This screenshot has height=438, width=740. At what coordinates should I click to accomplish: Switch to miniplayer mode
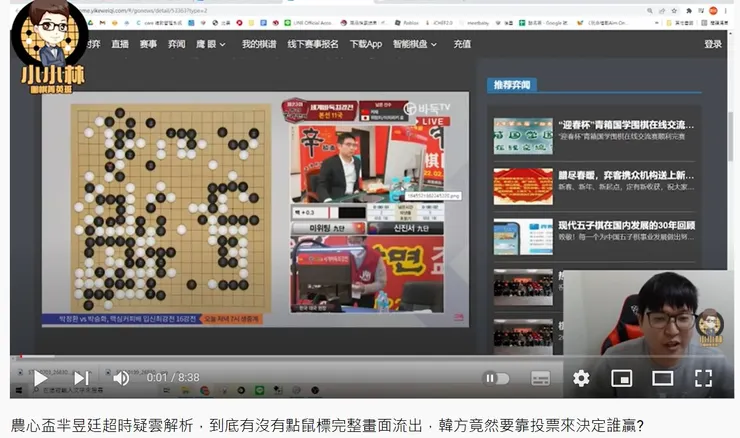(622, 378)
